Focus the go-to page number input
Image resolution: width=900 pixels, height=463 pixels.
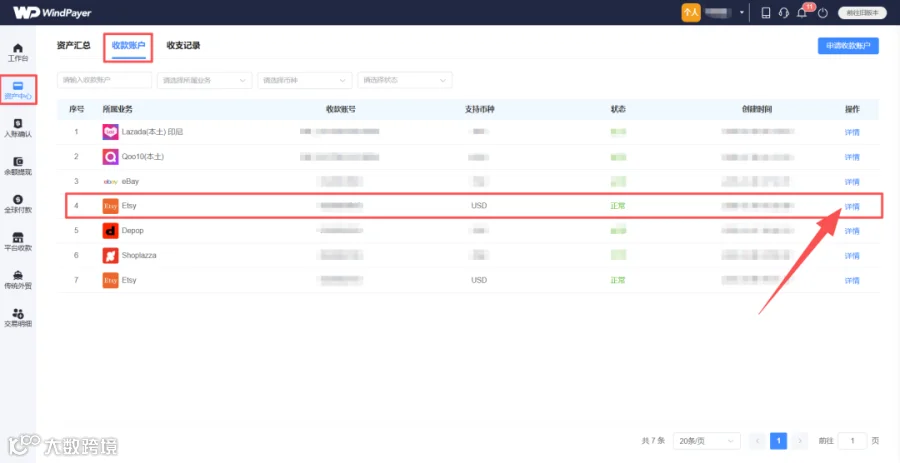coord(852,441)
